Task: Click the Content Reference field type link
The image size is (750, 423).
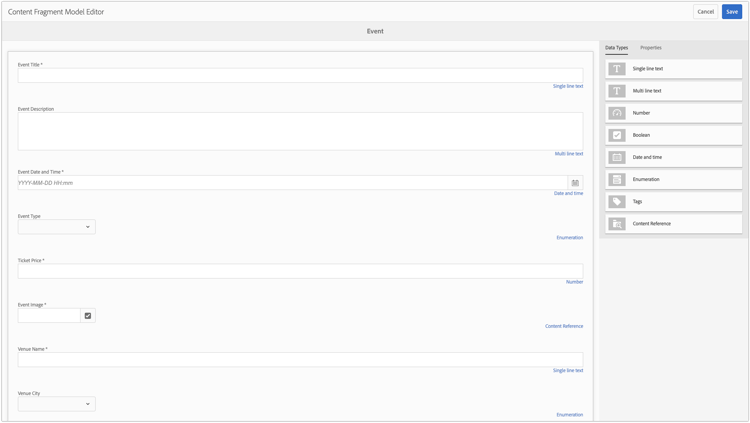Action: [564, 326]
